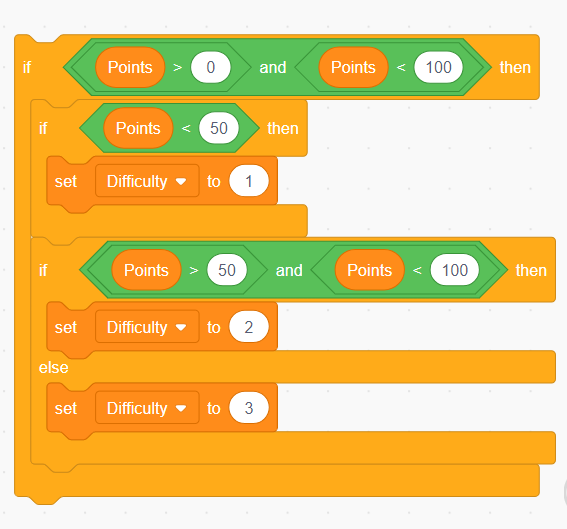Select the 100 field in top condition
567x529 pixels.
coord(438,67)
